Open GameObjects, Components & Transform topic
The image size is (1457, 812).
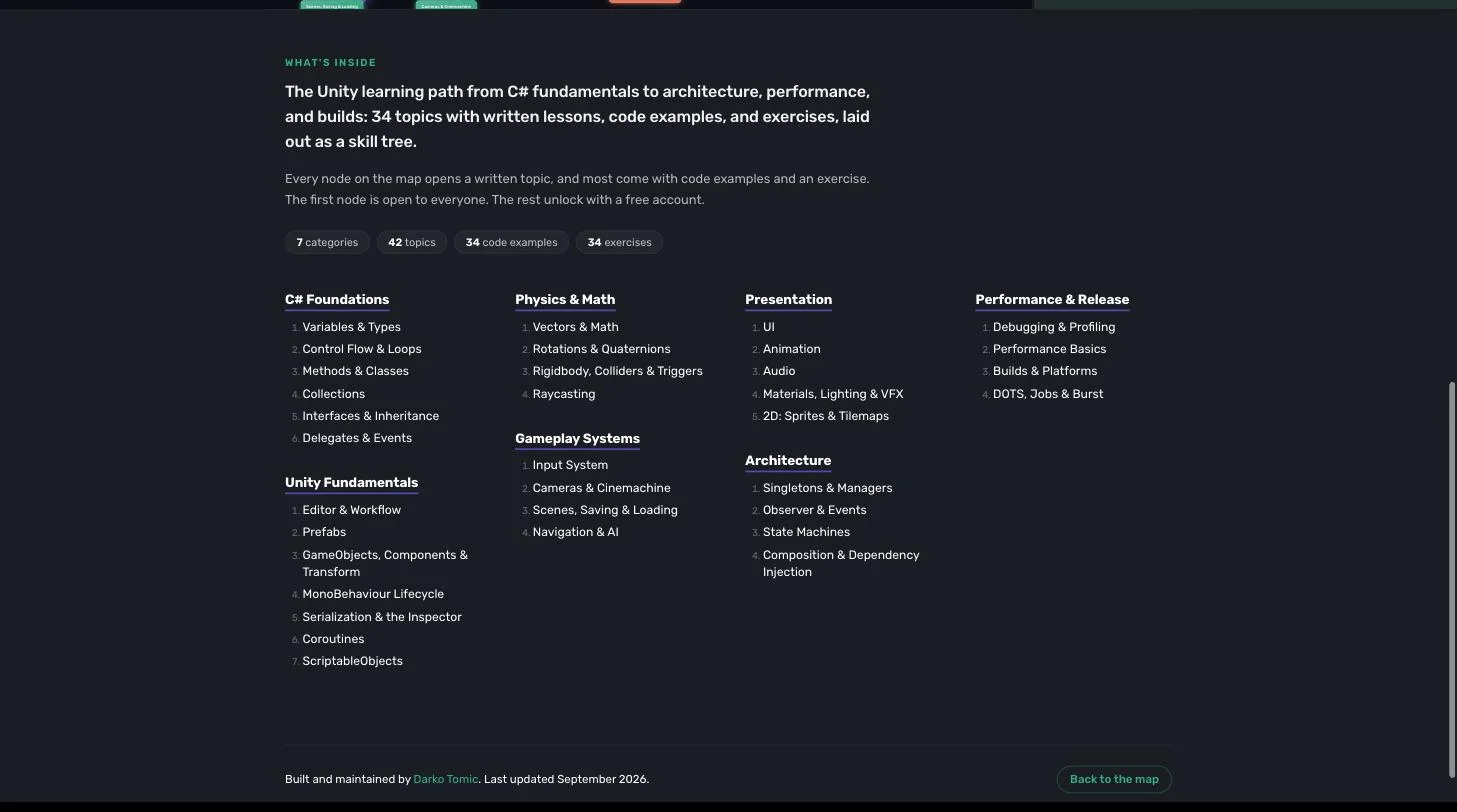385,563
